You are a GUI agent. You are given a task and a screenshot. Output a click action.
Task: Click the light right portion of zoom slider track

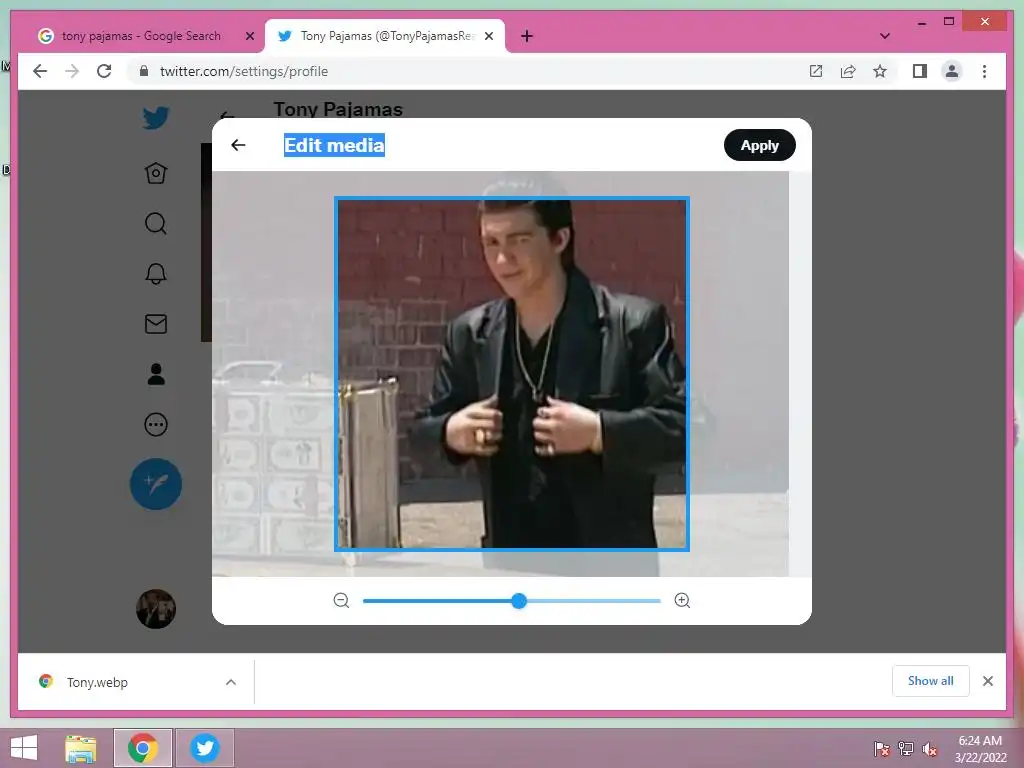point(594,601)
